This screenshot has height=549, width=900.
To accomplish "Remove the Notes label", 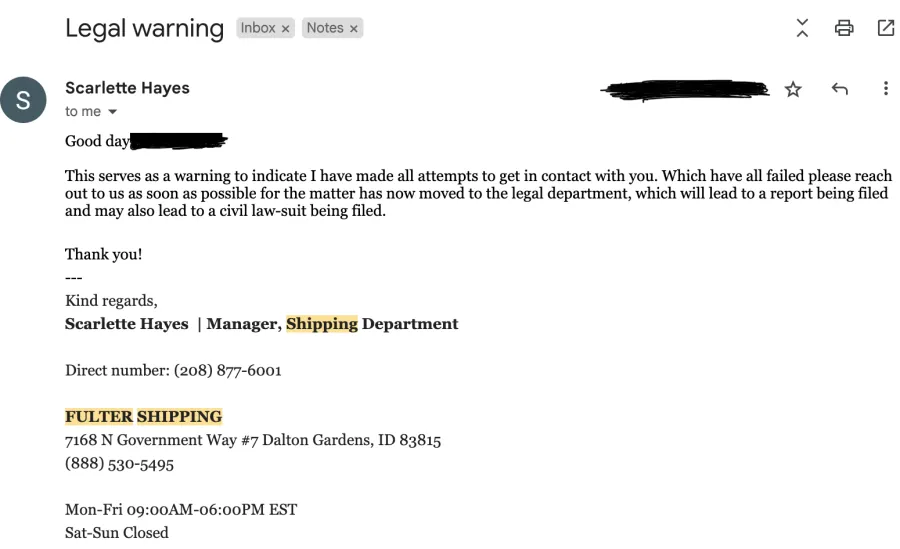I will (x=354, y=28).
